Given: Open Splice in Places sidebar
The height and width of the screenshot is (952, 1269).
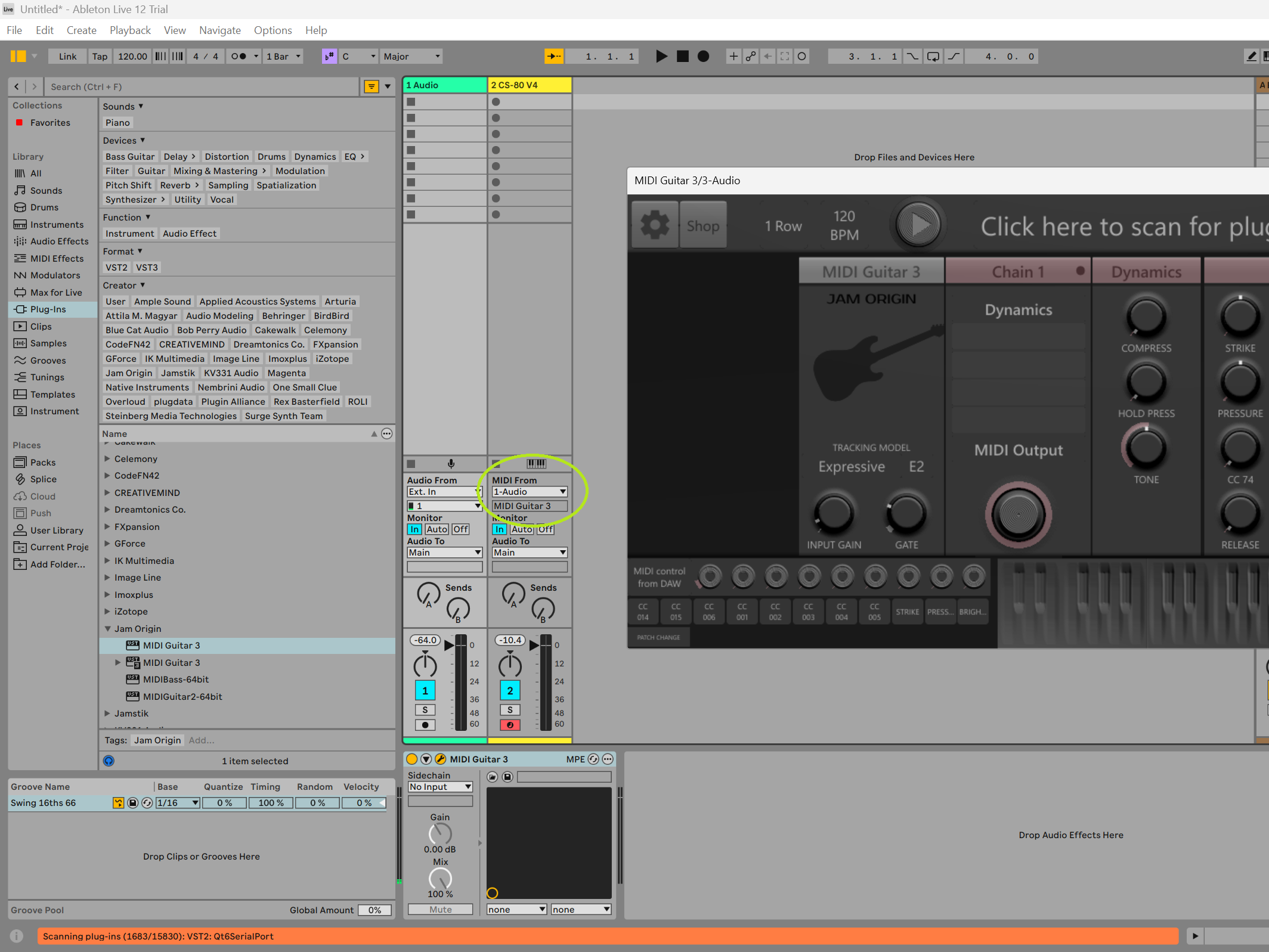Looking at the screenshot, I should pos(44,479).
